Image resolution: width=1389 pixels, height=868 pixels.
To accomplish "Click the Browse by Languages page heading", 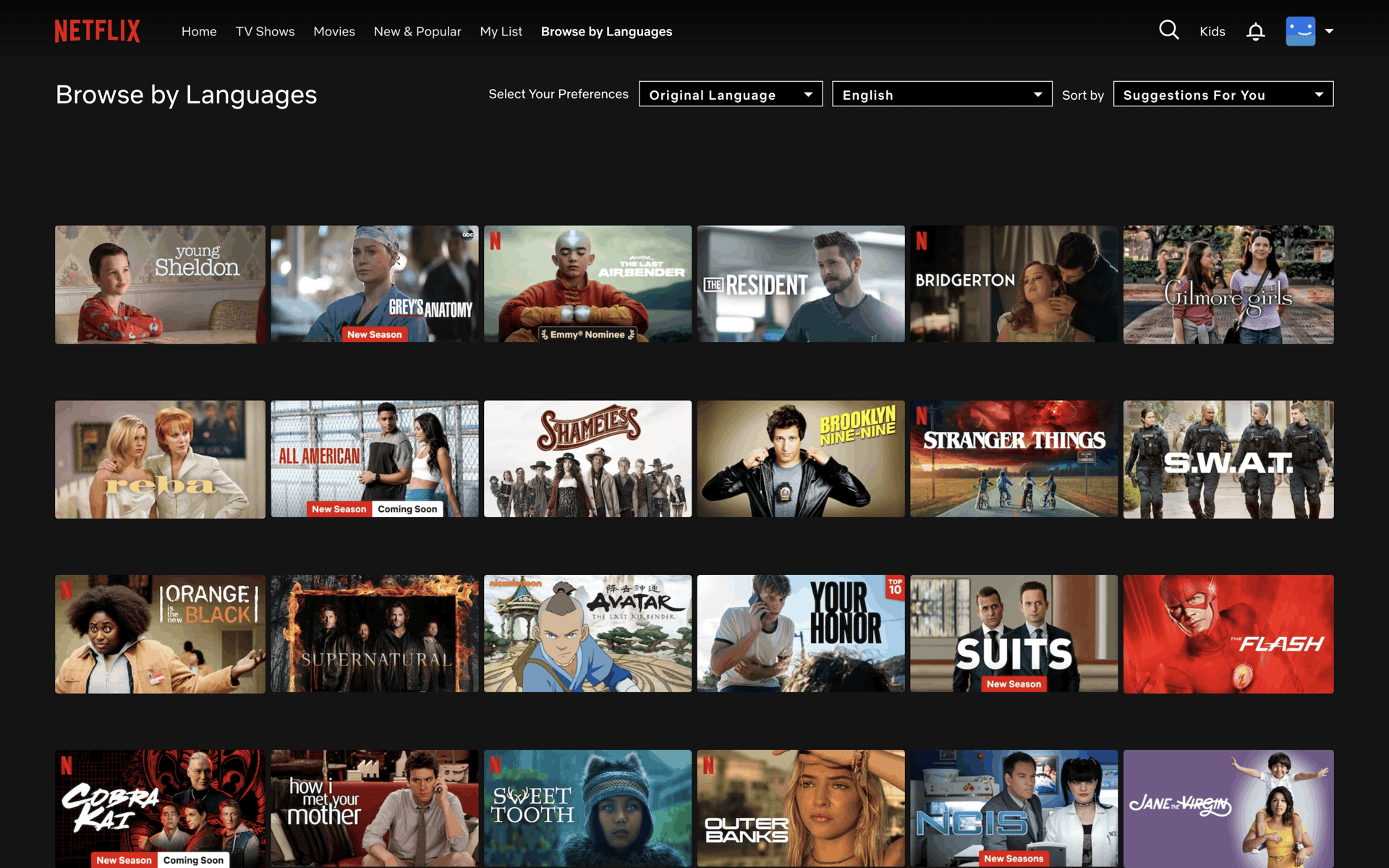I will (187, 95).
